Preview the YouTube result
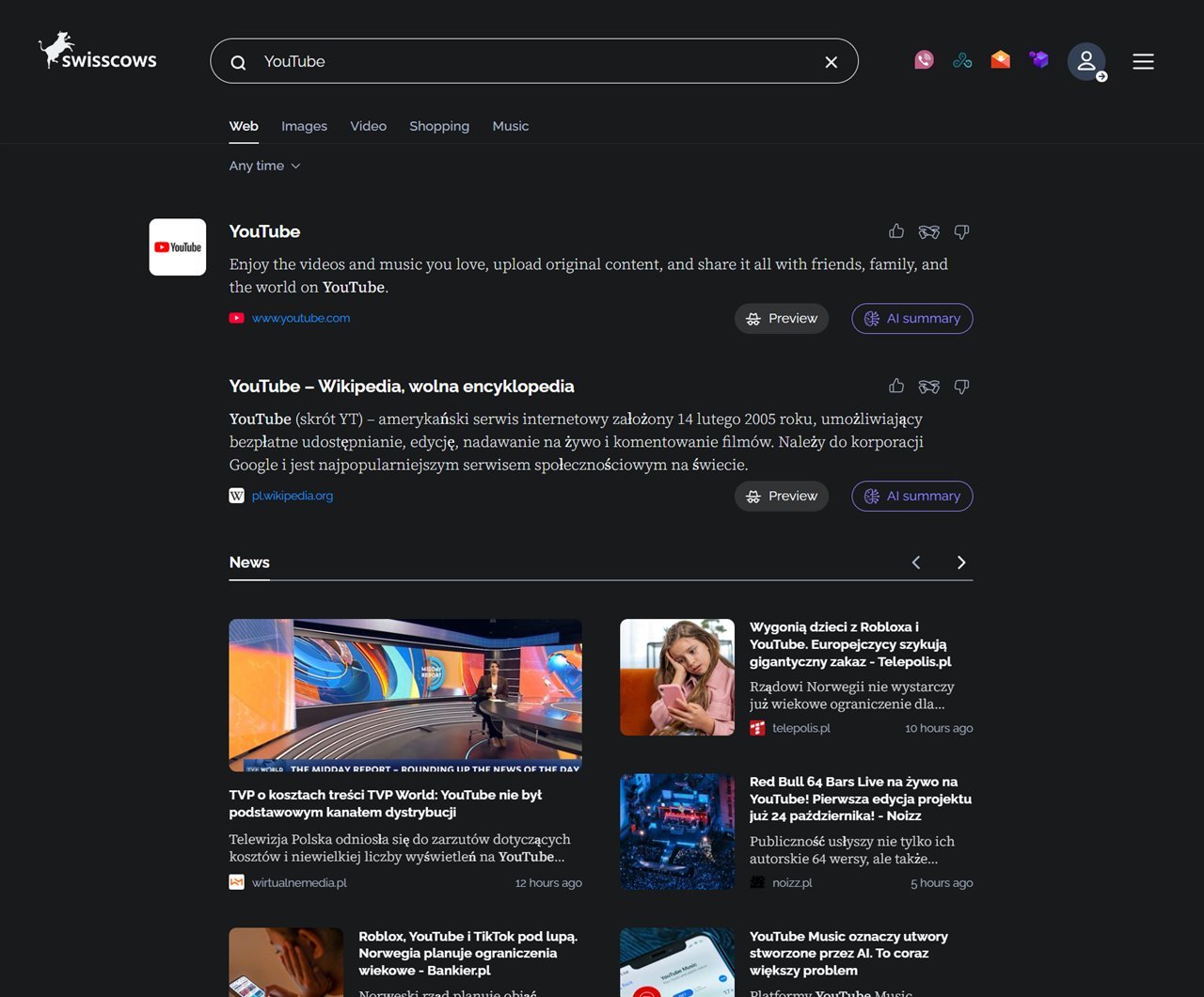This screenshot has width=1204, height=997. point(782,318)
